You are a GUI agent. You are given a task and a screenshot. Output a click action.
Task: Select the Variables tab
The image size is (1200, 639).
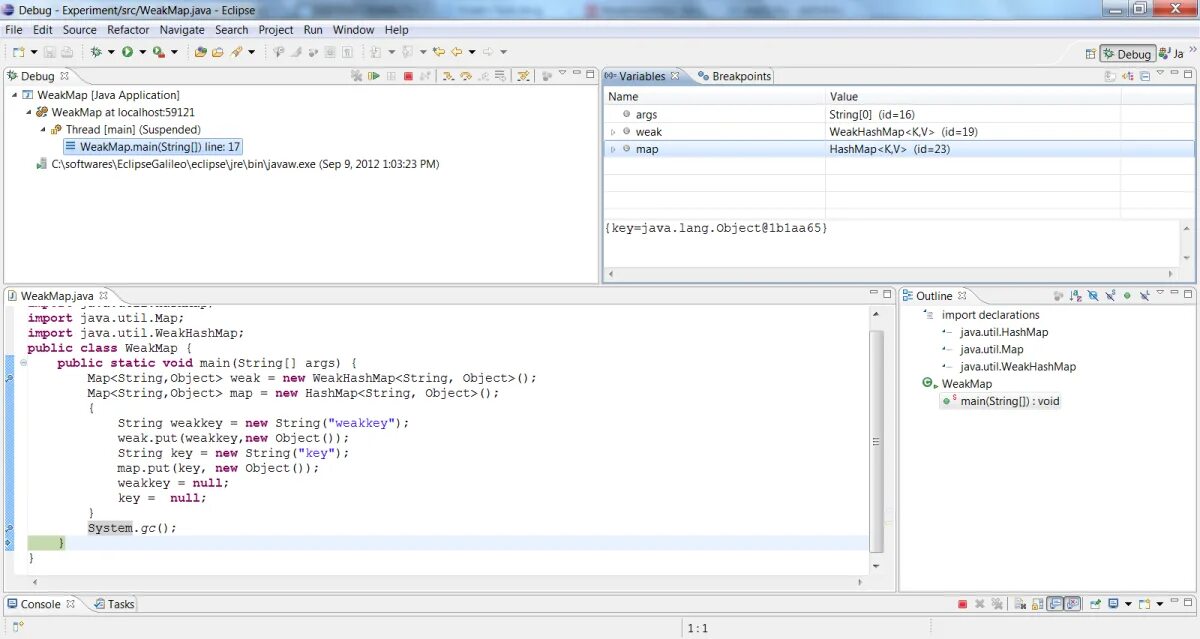click(x=641, y=76)
